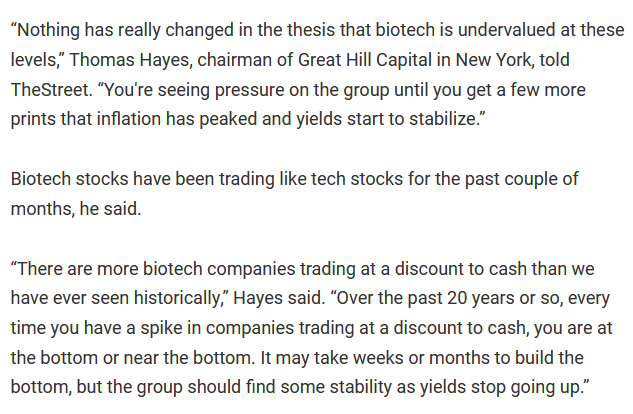Click the words "Great Hill Capital"
This screenshot has width=633, height=414.
click(x=365, y=60)
